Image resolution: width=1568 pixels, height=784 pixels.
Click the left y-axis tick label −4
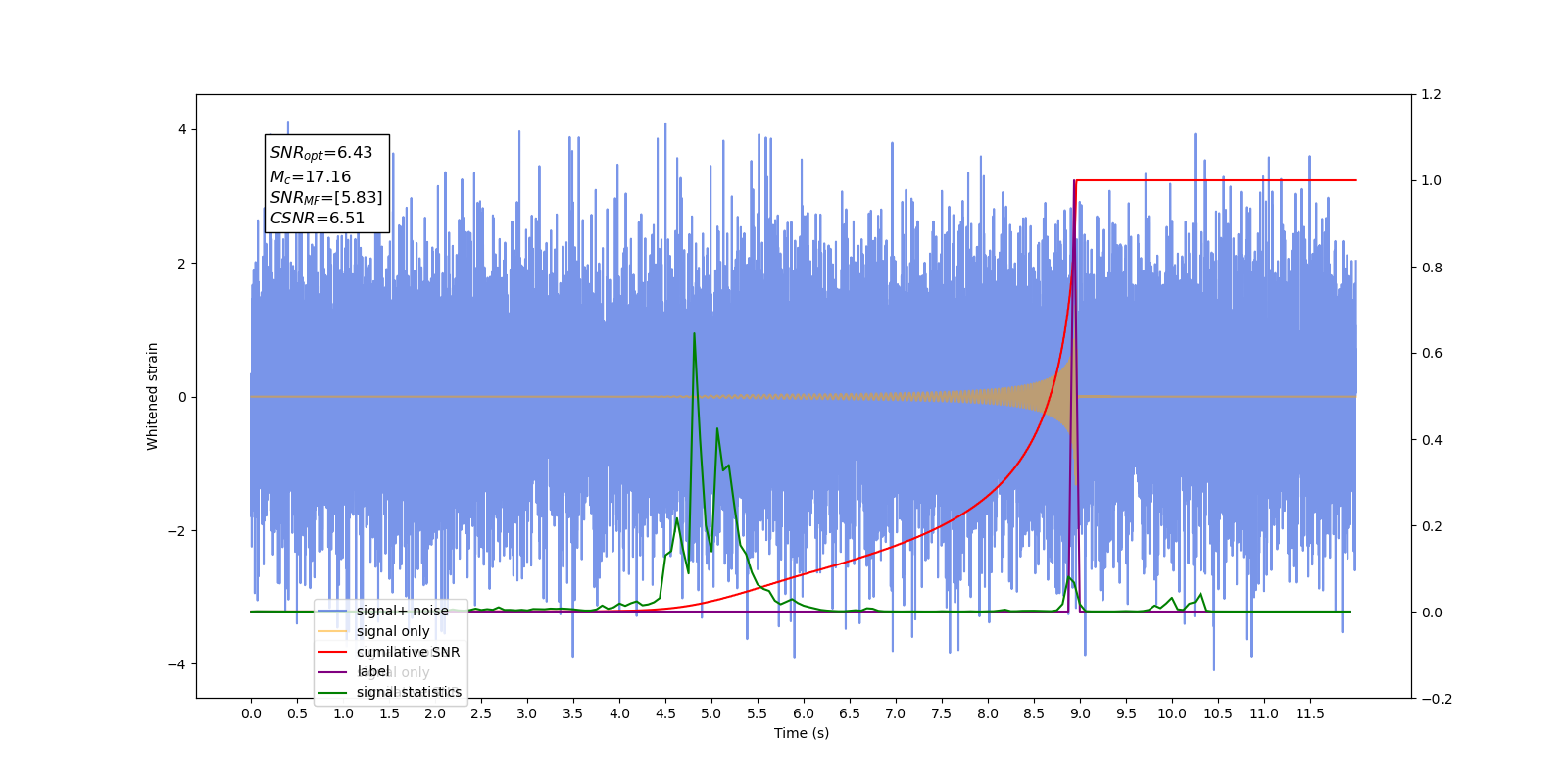176,664
